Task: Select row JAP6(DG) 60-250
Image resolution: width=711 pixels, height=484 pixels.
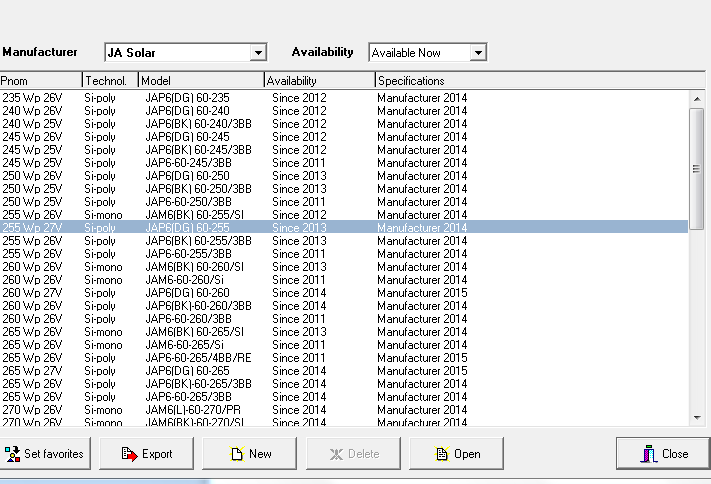Action: (x=344, y=176)
